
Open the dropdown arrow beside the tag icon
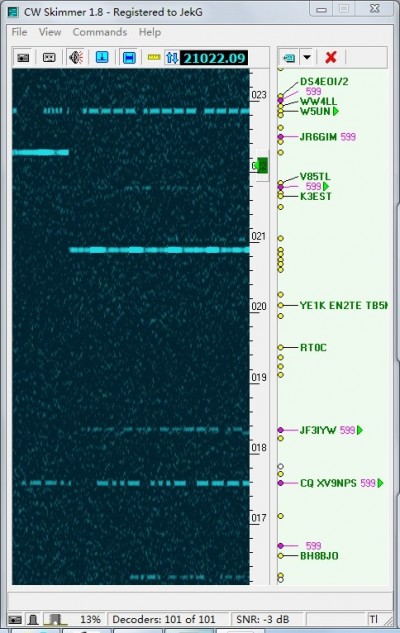click(x=307, y=57)
